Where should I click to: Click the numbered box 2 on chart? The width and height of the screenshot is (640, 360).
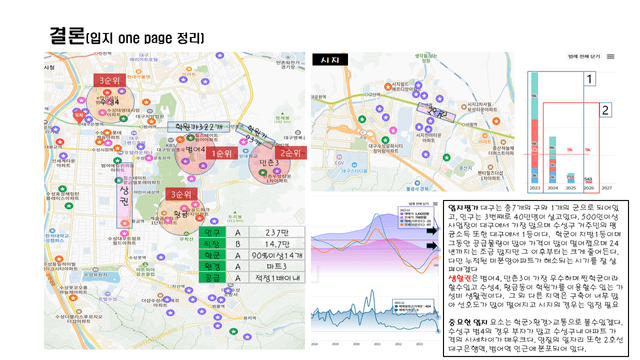[x=605, y=110]
